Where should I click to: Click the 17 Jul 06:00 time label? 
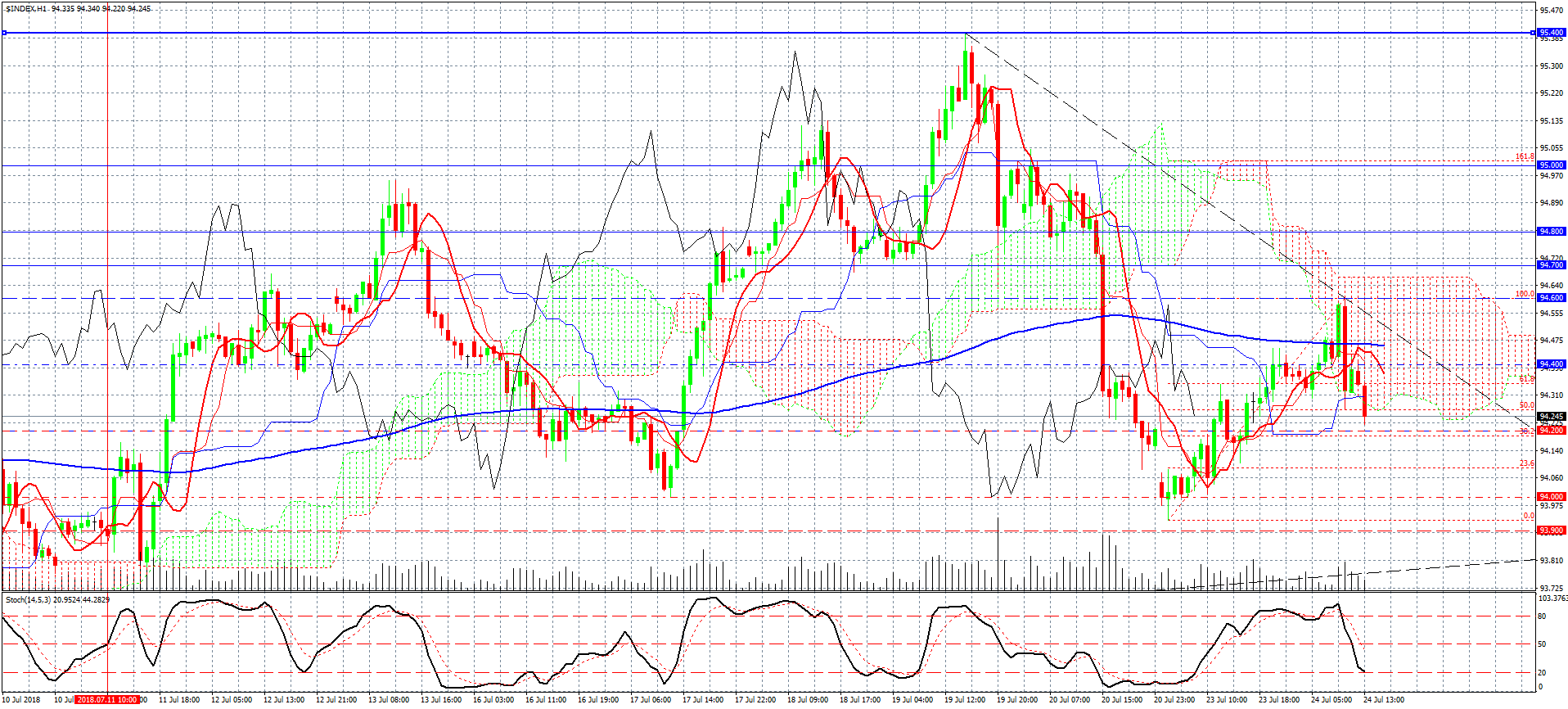tap(651, 700)
